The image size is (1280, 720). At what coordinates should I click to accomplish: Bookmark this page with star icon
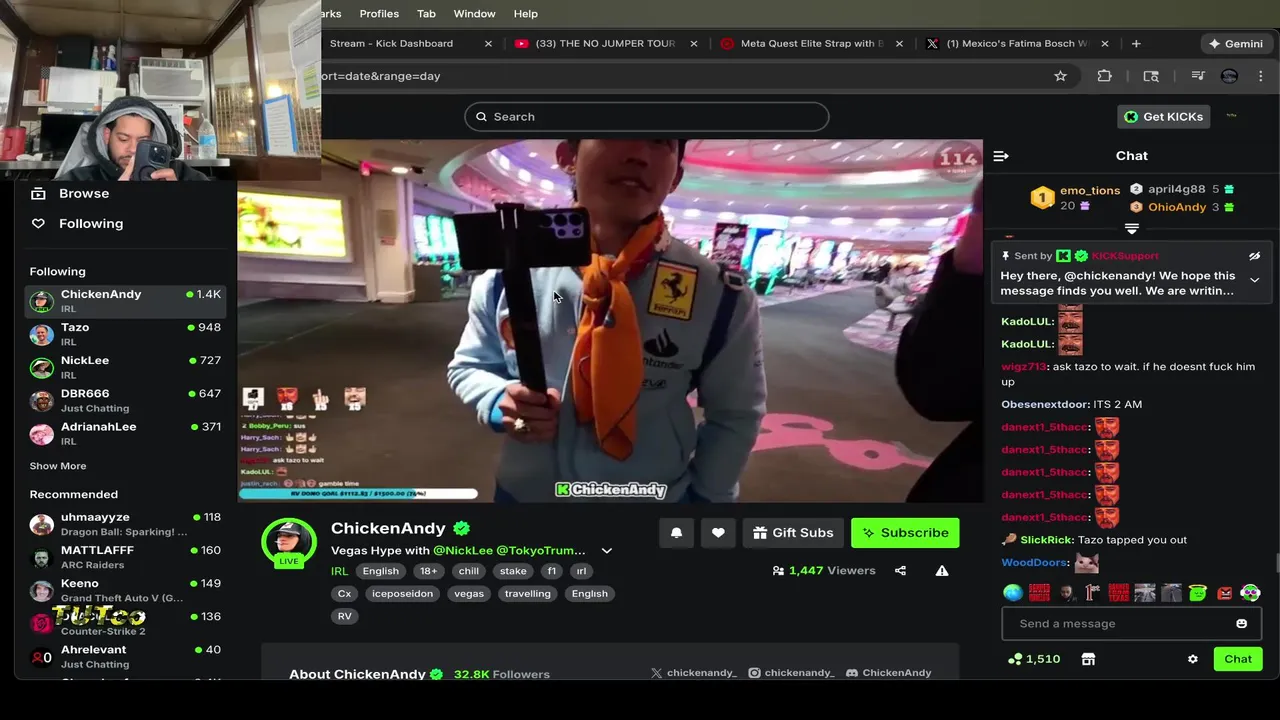pyautogui.click(x=1060, y=76)
